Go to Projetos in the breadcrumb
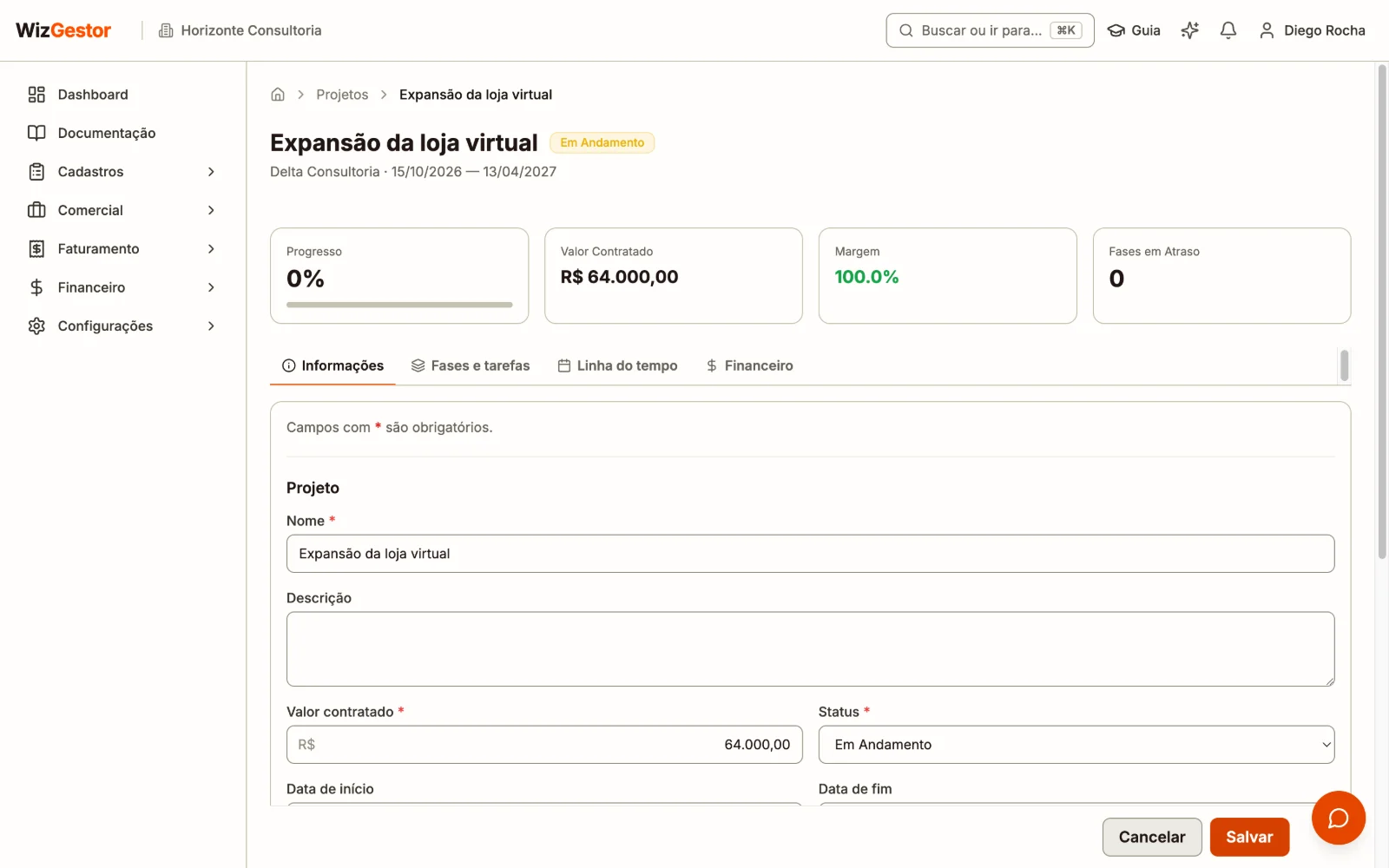This screenshot has width=1389, height=868. pos(342,95)
